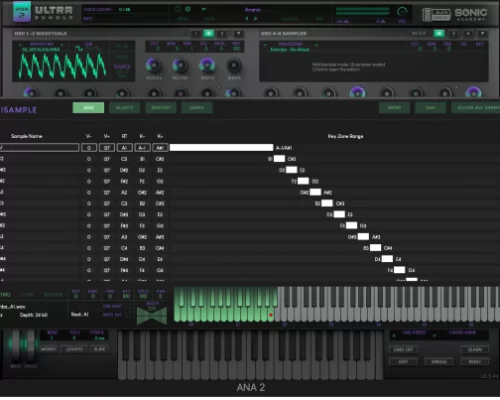Screen dimensions: 500x400
Task: Move the MOD wheel
Action: pos(16,345)
